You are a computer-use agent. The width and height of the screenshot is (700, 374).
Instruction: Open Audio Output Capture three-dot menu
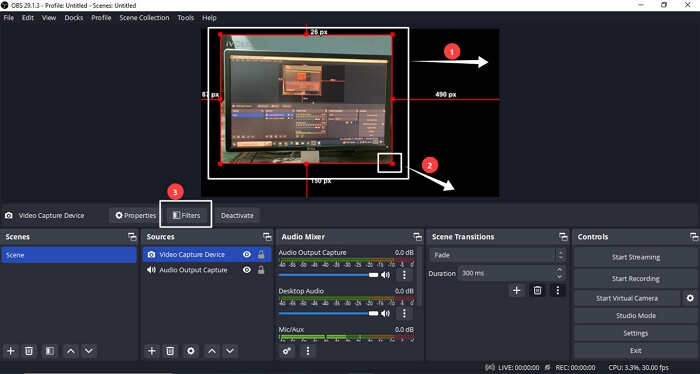(404, 274)
